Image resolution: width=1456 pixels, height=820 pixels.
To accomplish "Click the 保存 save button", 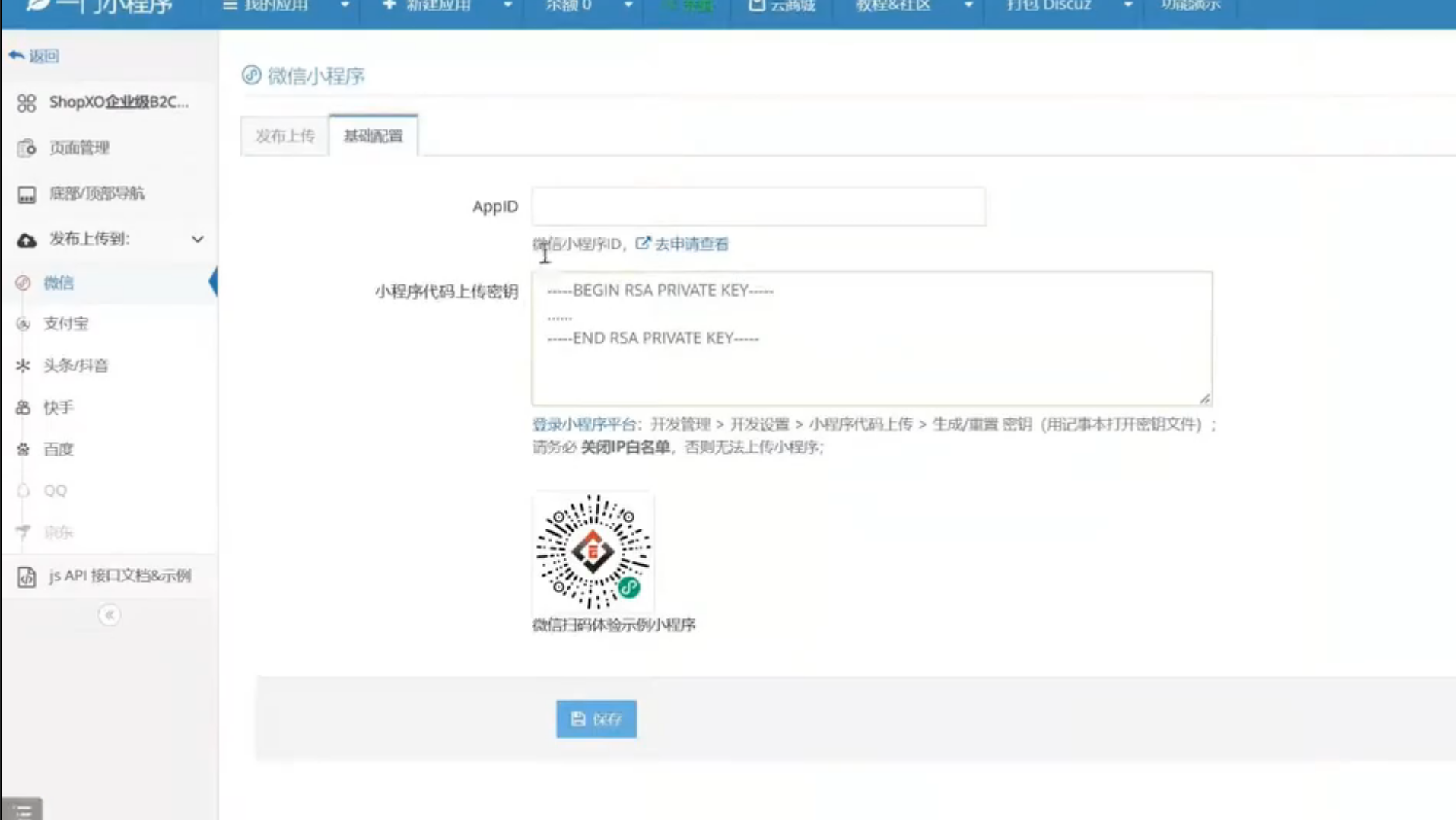I will coord(596,719).
